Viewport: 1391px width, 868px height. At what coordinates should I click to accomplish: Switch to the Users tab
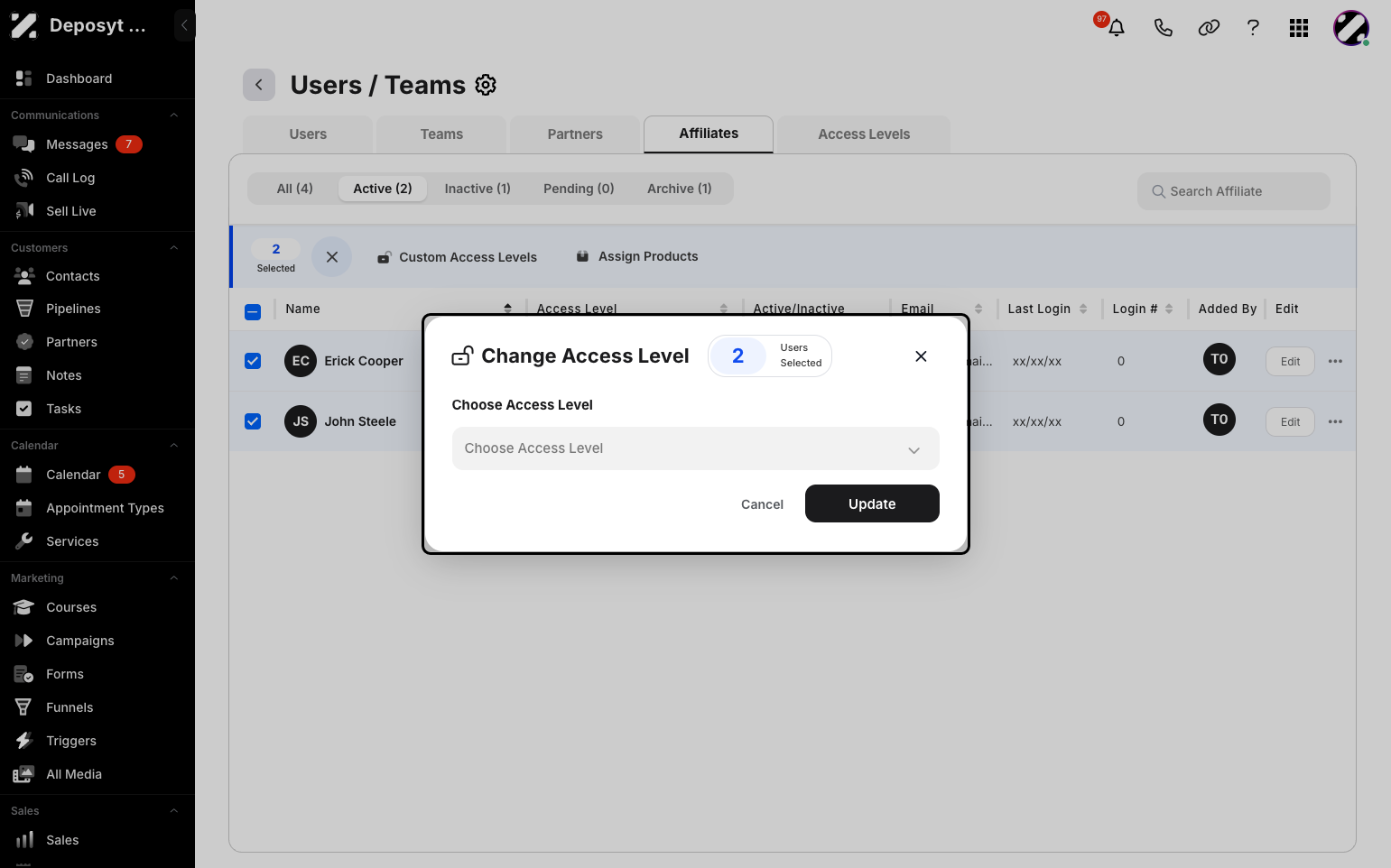308,134
